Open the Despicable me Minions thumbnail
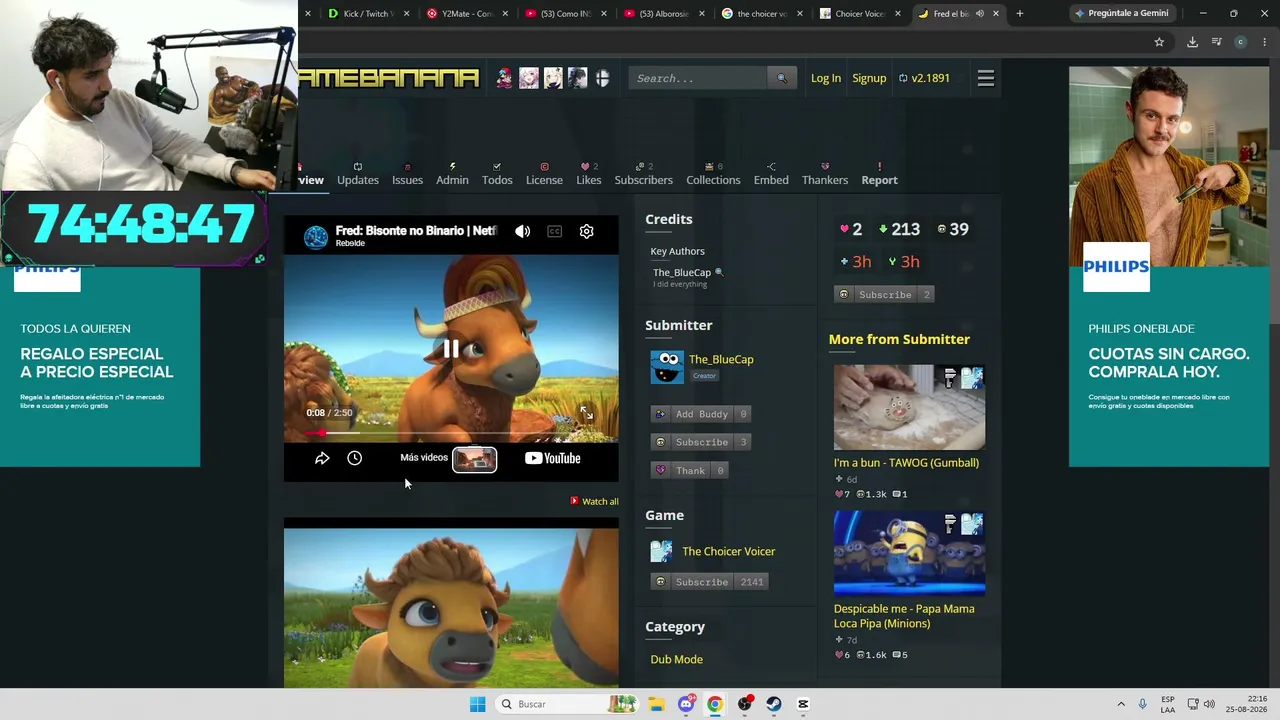This screenshot has width=1280, height=720. [x=909, y=553]
